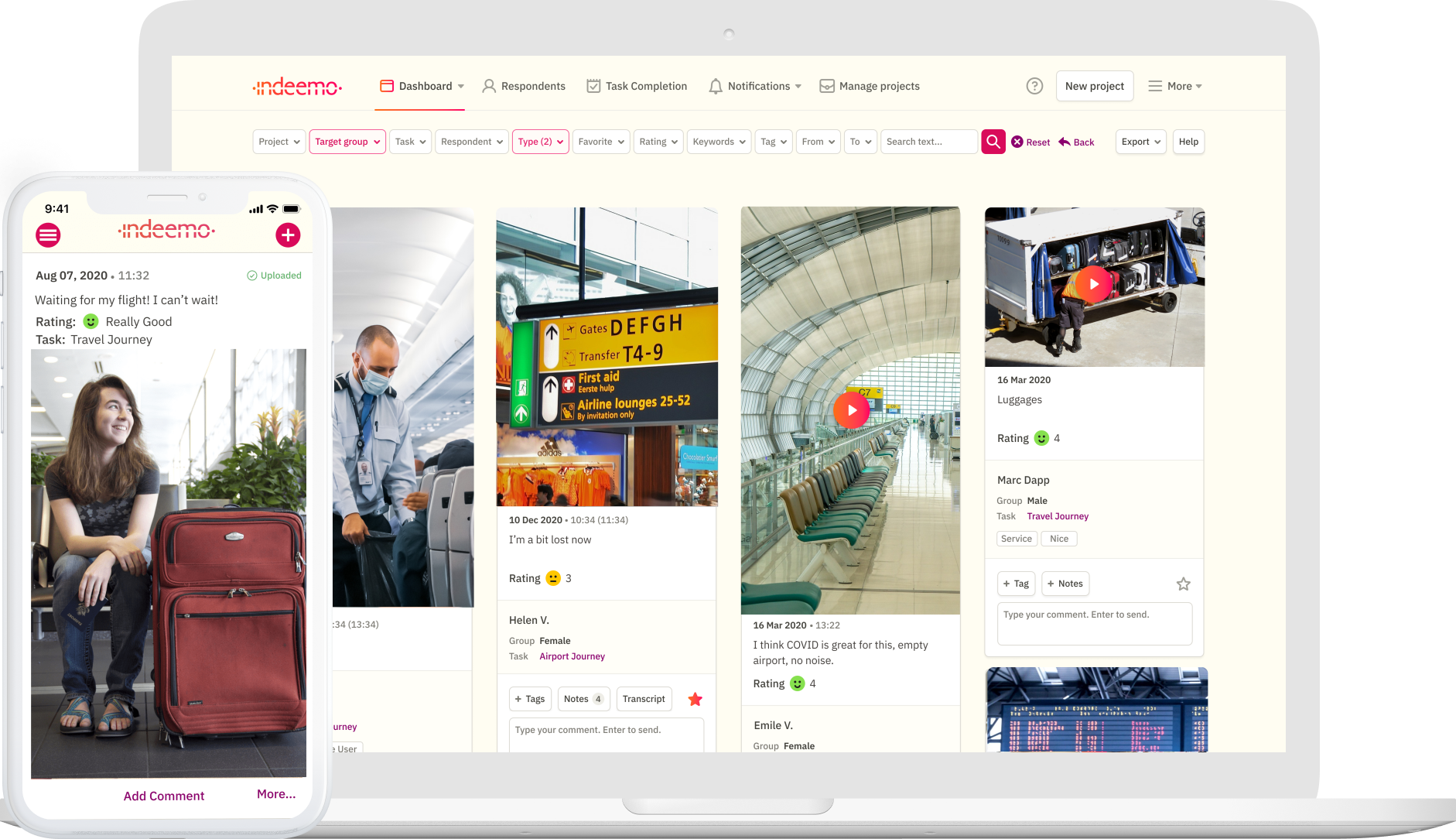Open Manage projects
This screenshot has width=1456, height=839.
pyautogui.click(x=870, y=86)
